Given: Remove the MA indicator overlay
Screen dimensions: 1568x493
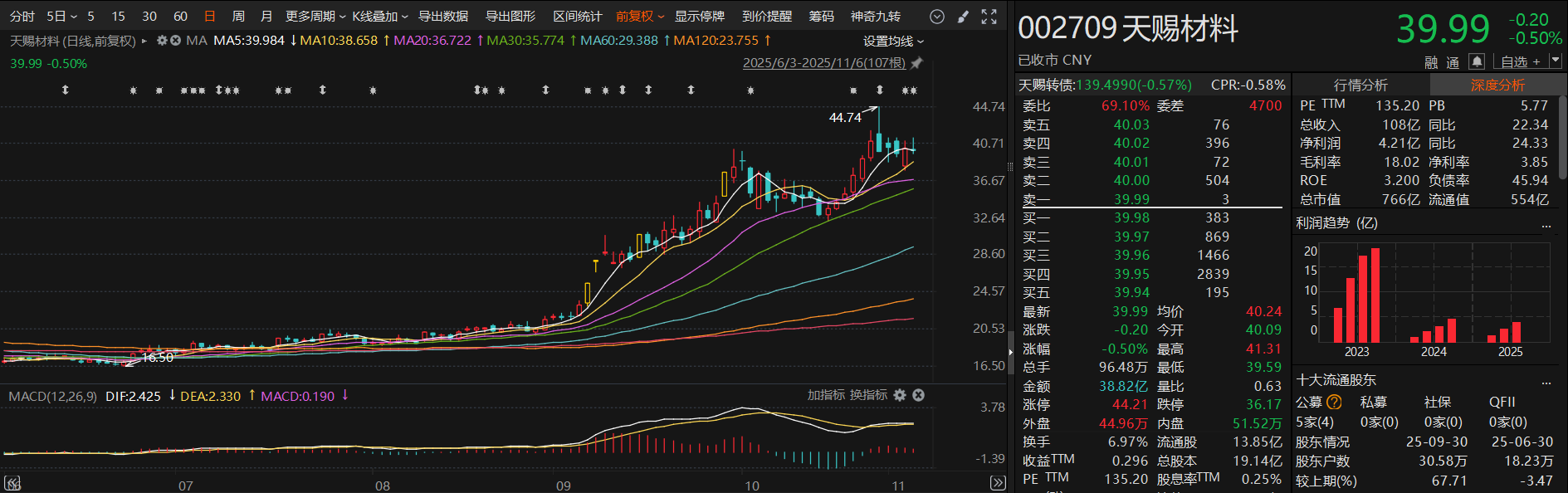Looking at the screenshot, I should click(175, 41).
